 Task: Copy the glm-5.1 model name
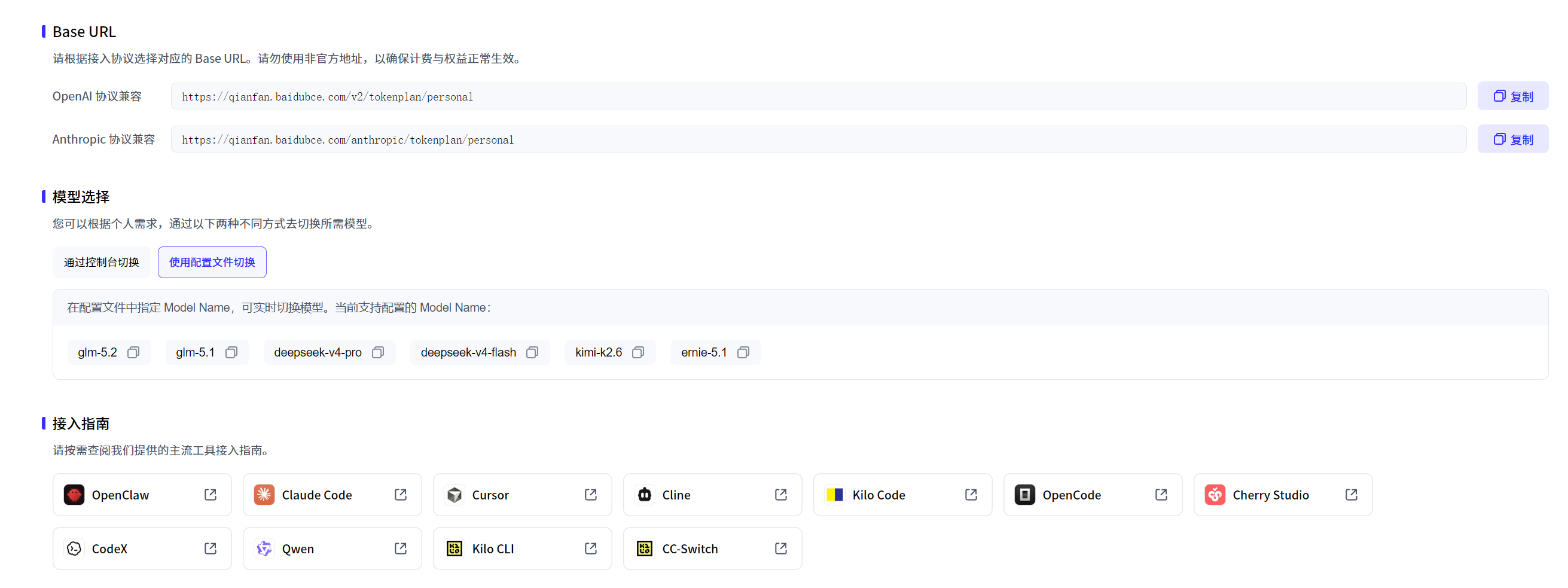click(x=231, y=352)
